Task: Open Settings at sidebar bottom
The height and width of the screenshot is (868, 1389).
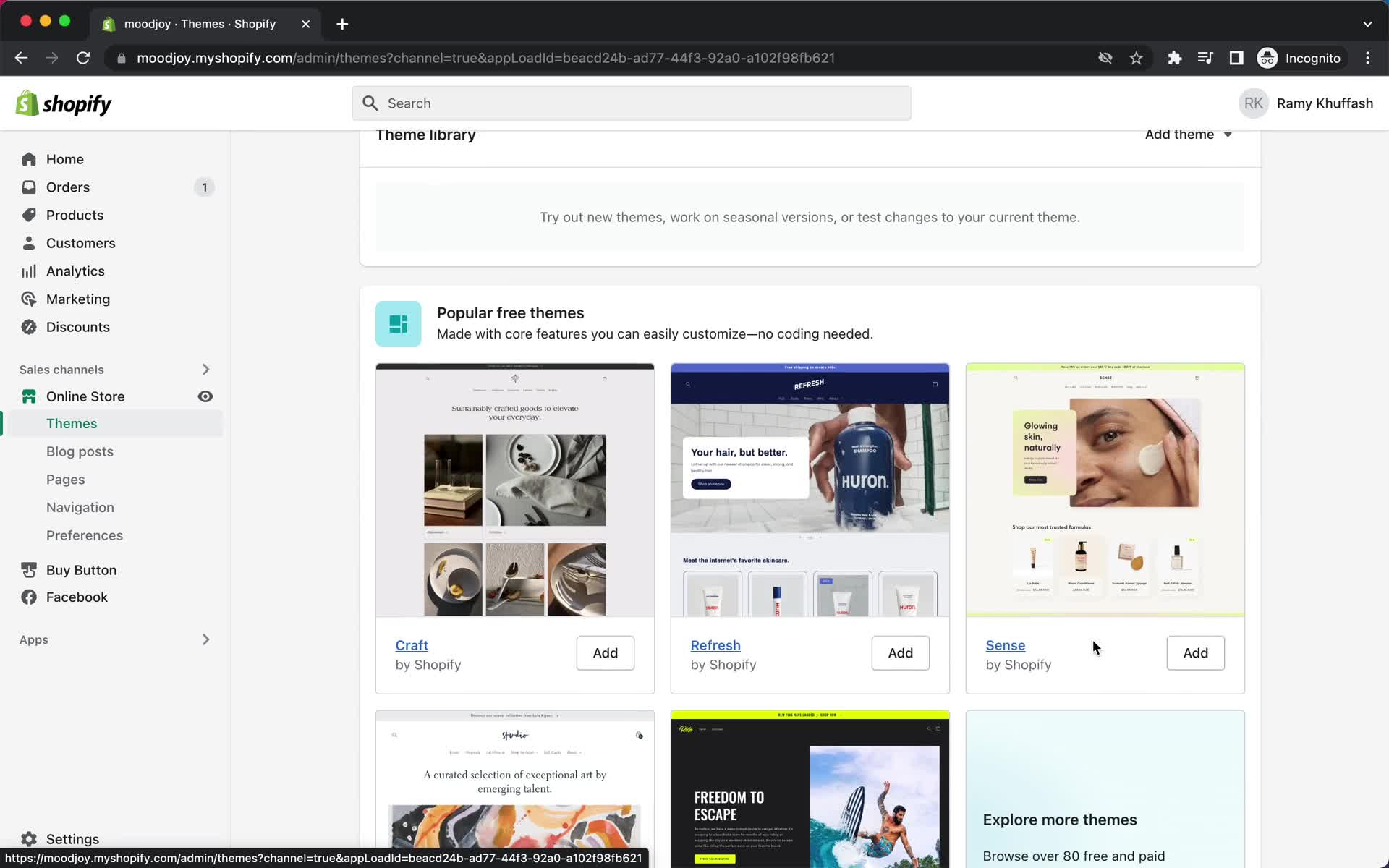Action: [72, 839]
